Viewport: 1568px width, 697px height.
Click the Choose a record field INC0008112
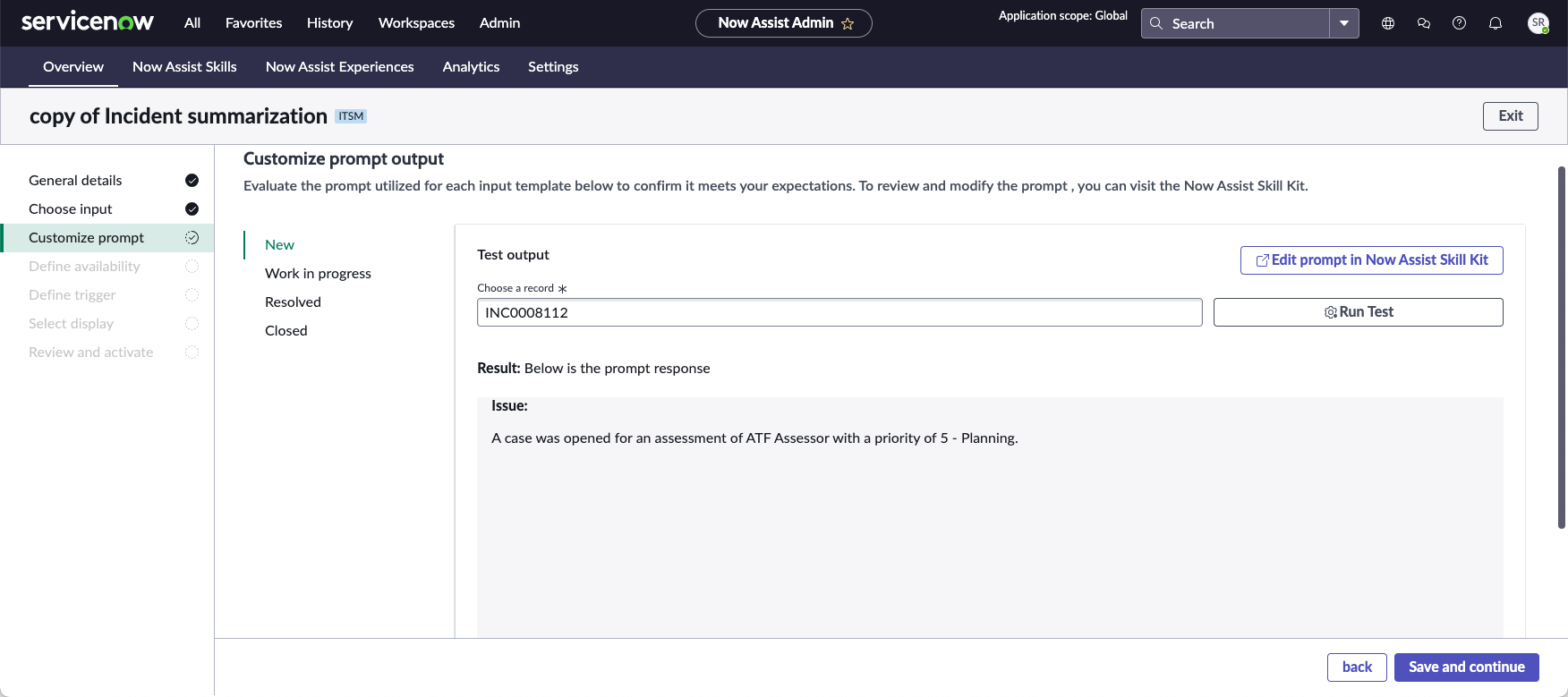pyautogui.click(x=839, y=312)
